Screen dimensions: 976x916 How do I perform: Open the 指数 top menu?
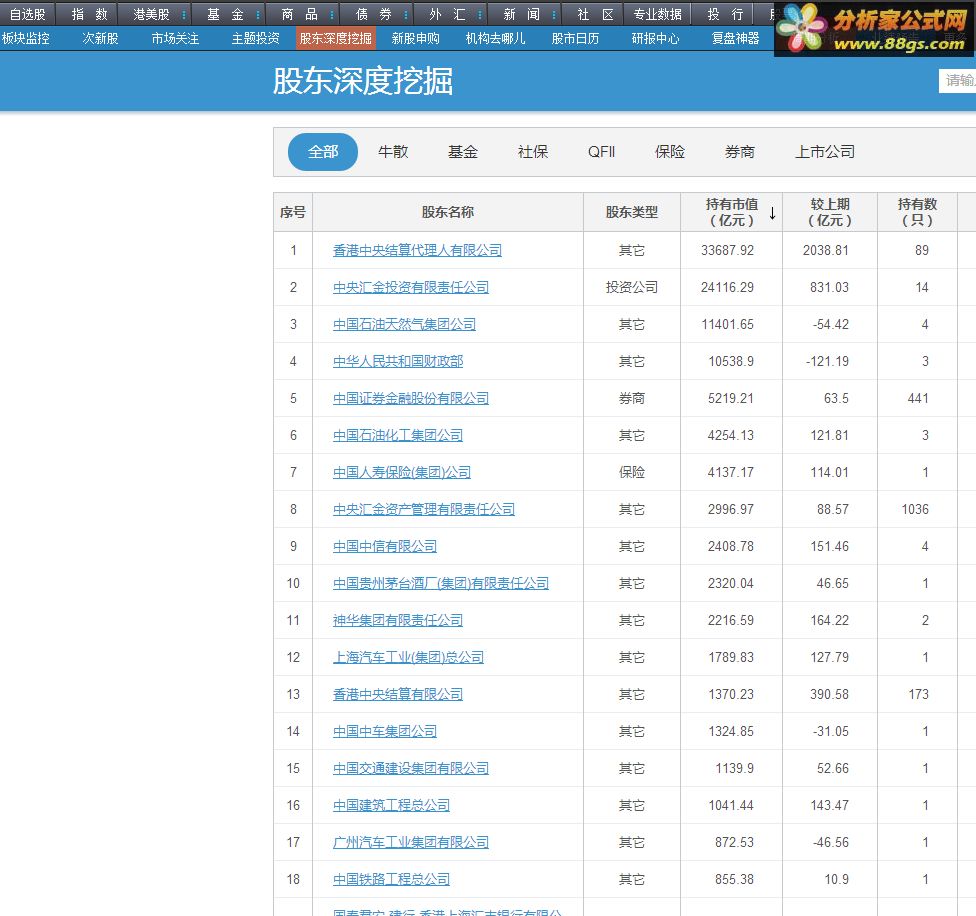tap(90, 14)
